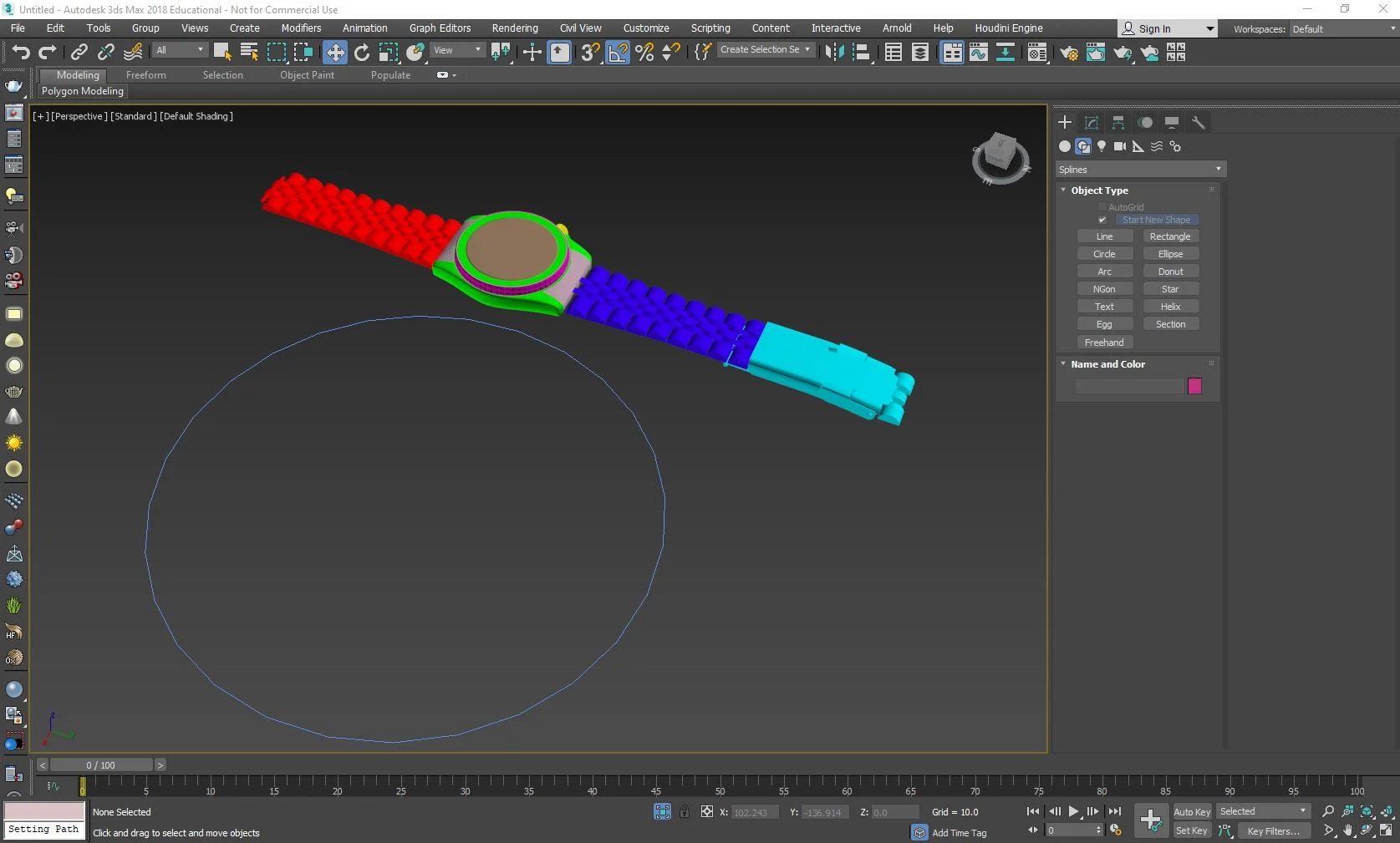The height and width of the screenshot is (843, 1400).
Task: Click the Add Time Tag icon
Action: coord(920,832)
